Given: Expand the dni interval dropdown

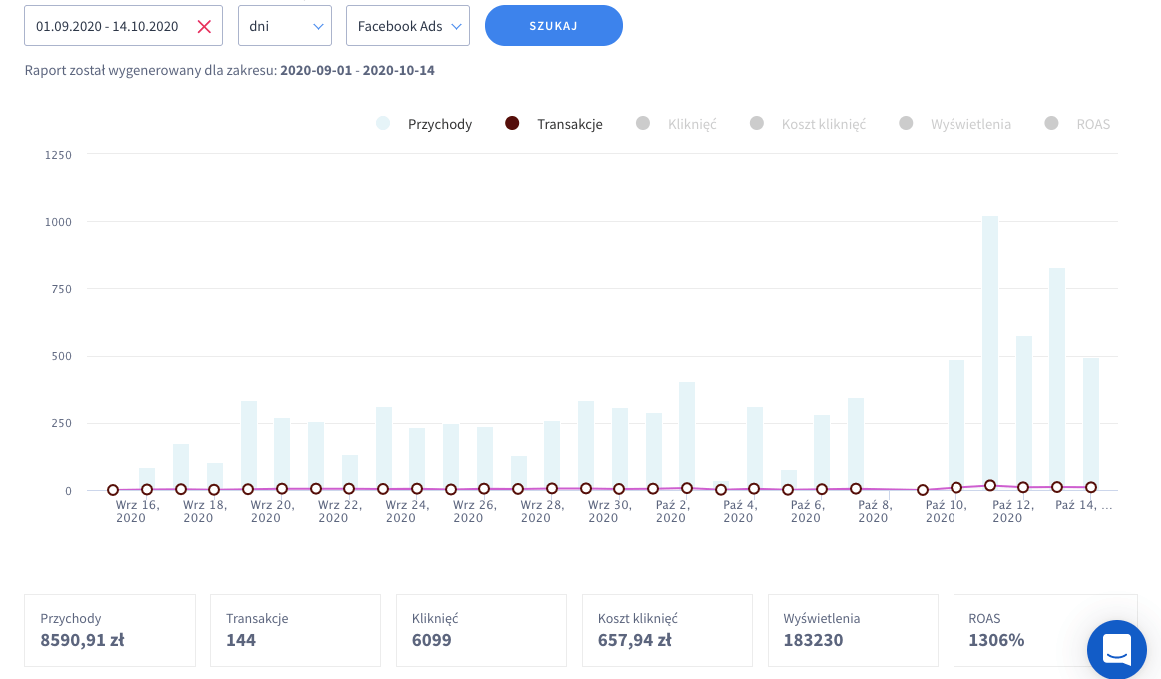Looking at the screenshot, I should click(284, 26).
